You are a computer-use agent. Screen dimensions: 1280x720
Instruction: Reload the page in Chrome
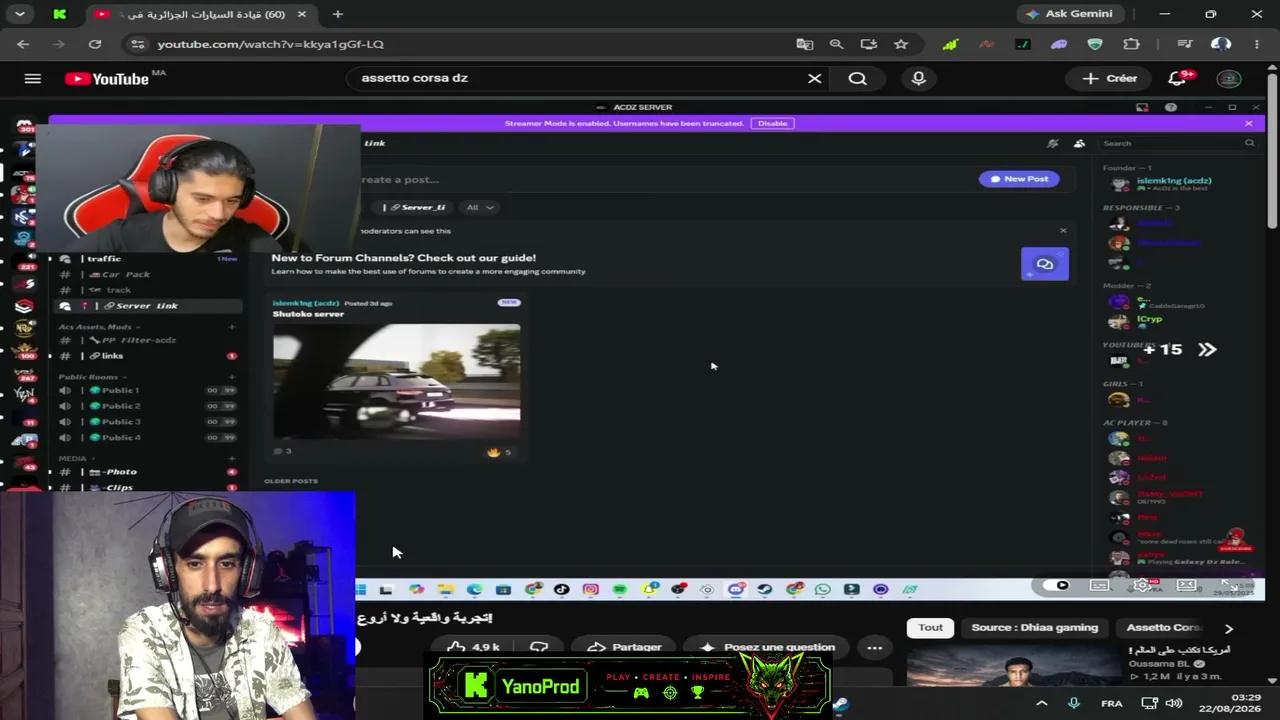tap(95, 44)
